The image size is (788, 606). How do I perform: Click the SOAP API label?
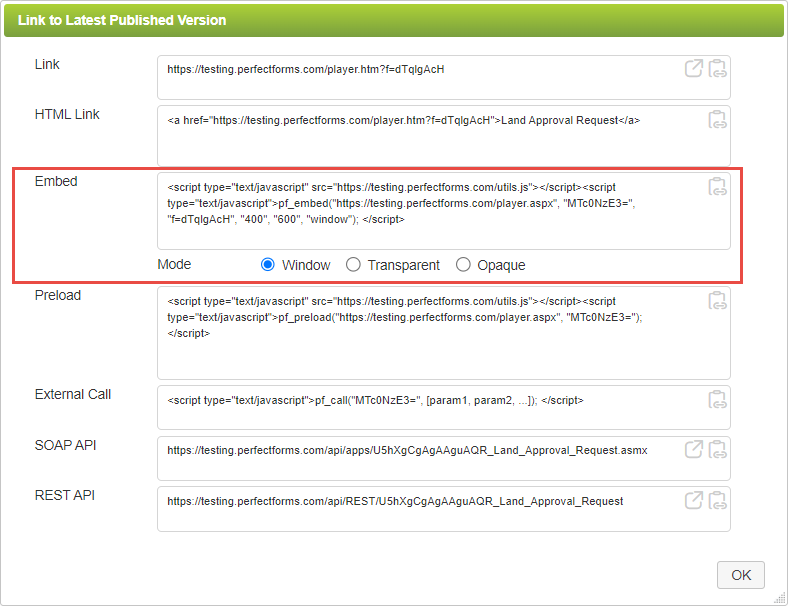[x=65, y=445]
